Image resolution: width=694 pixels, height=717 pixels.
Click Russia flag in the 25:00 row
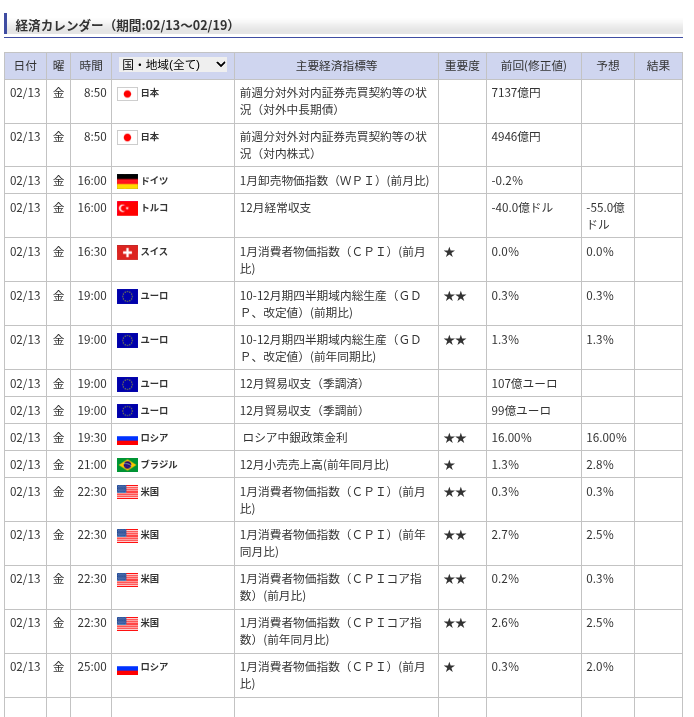pyautogui.click(x=127, y=667)
